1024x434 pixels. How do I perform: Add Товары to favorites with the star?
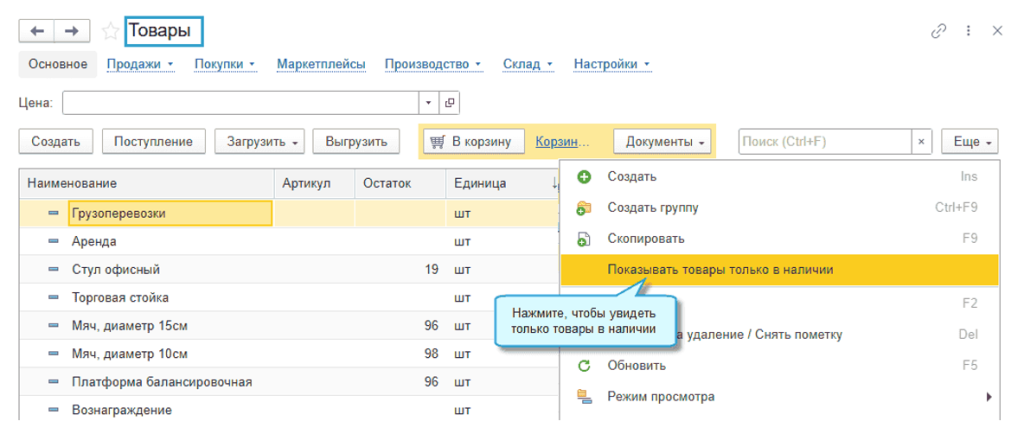click(111, 31)
